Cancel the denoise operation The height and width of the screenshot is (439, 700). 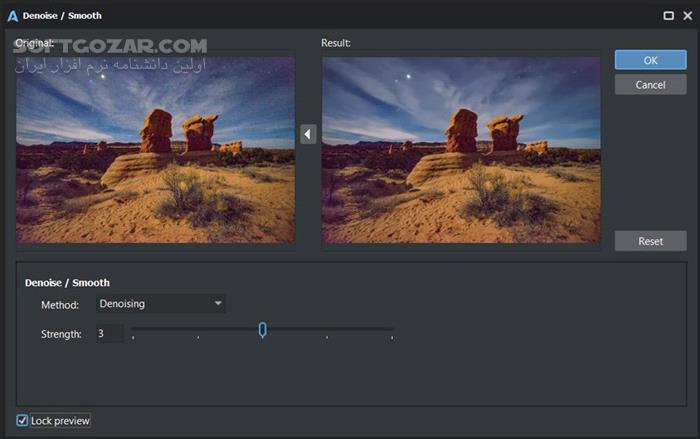click(650, 85)
